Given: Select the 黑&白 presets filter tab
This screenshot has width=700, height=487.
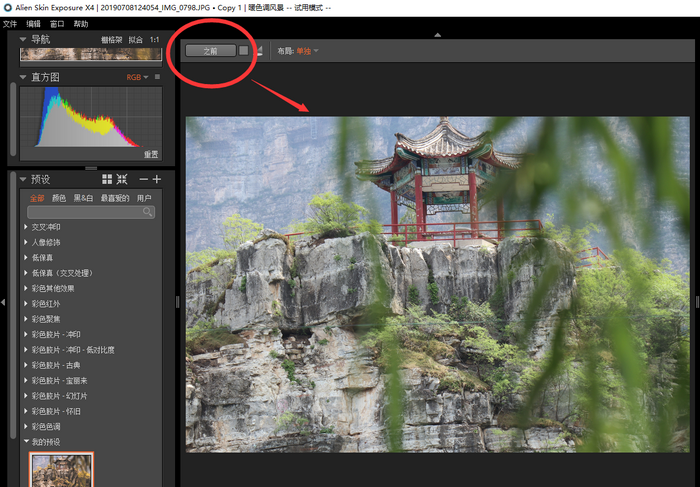Looking at the screenshot, I should pos(82,198).
